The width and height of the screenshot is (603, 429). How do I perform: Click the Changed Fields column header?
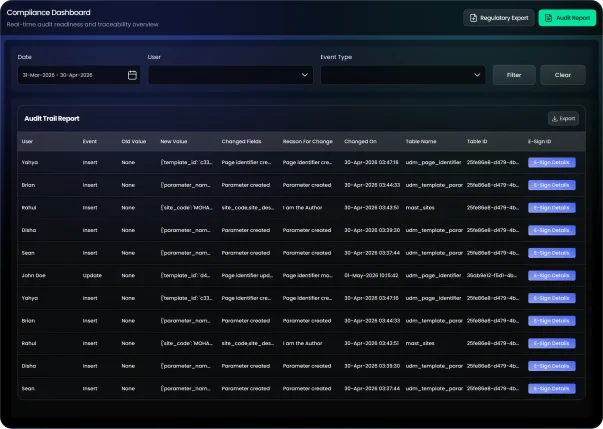[x=241, y=141]
